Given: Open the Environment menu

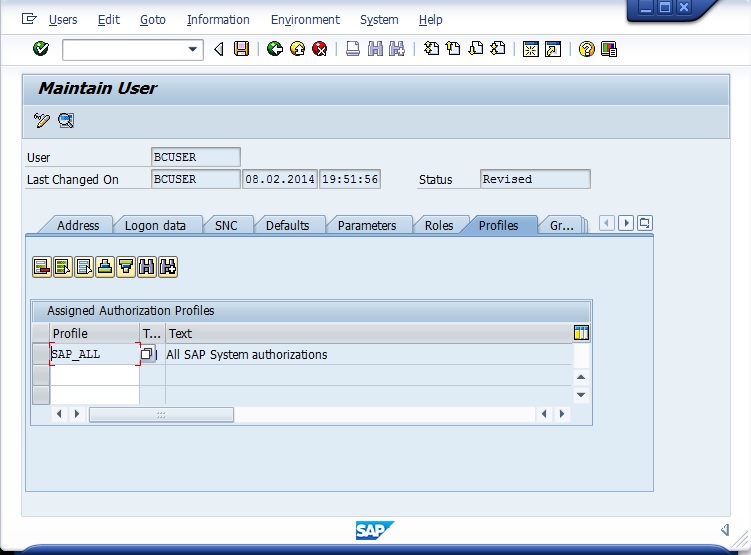Looking at the screenshot, I should 305,19.
